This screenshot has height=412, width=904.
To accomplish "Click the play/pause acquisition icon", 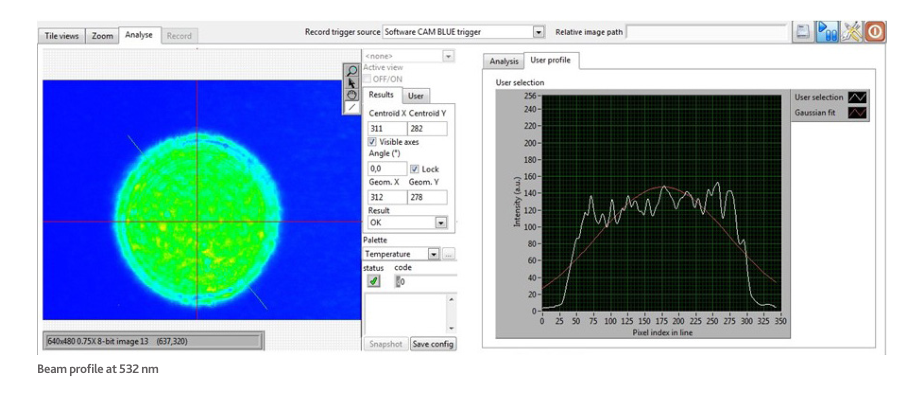I will pyautogui.click(x=827, y=32).
